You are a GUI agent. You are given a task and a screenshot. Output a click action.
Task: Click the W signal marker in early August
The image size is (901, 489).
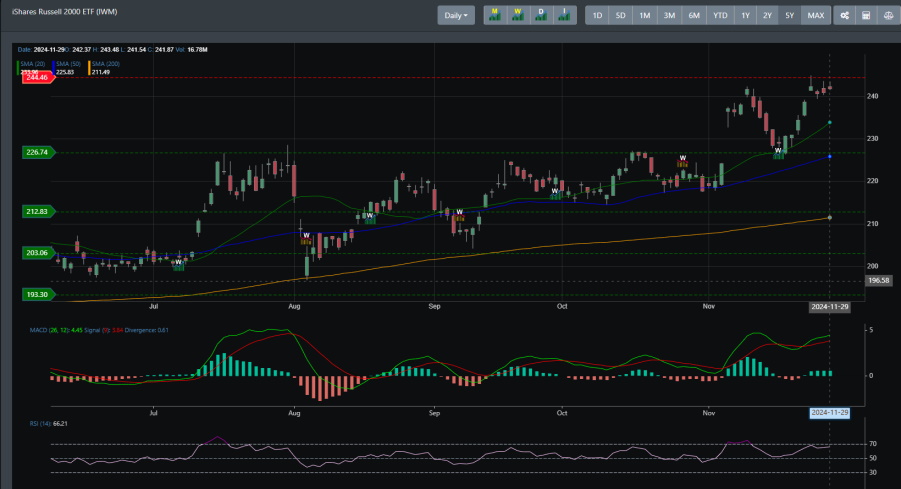(306, 236)
